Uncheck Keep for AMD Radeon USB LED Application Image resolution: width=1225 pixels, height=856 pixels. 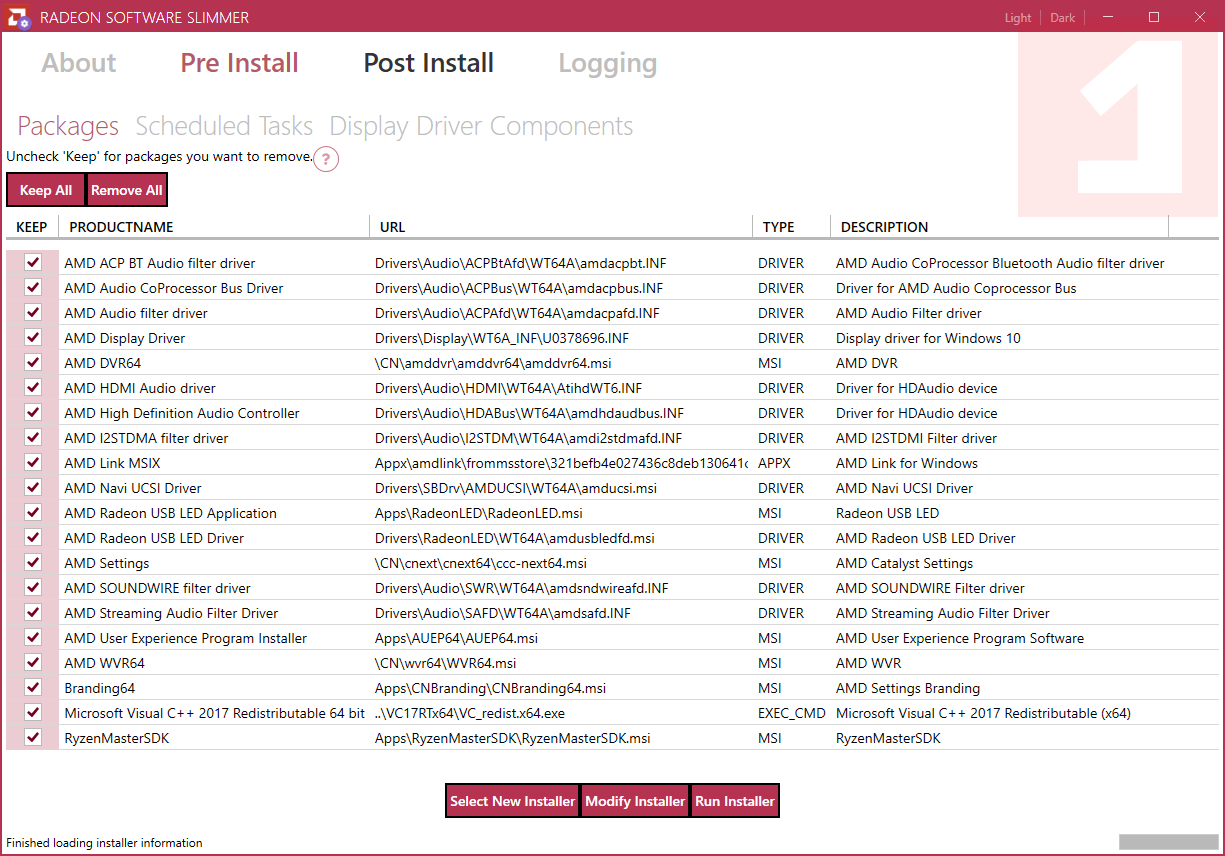[x=33, y=513]
